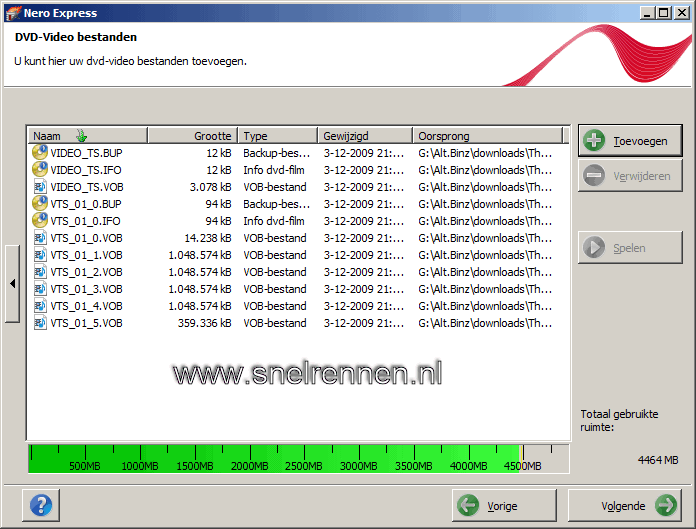The height and width of the screenshot is (529, 696).
Task: Click the blue question mark help button
Action: coord(41,505)
